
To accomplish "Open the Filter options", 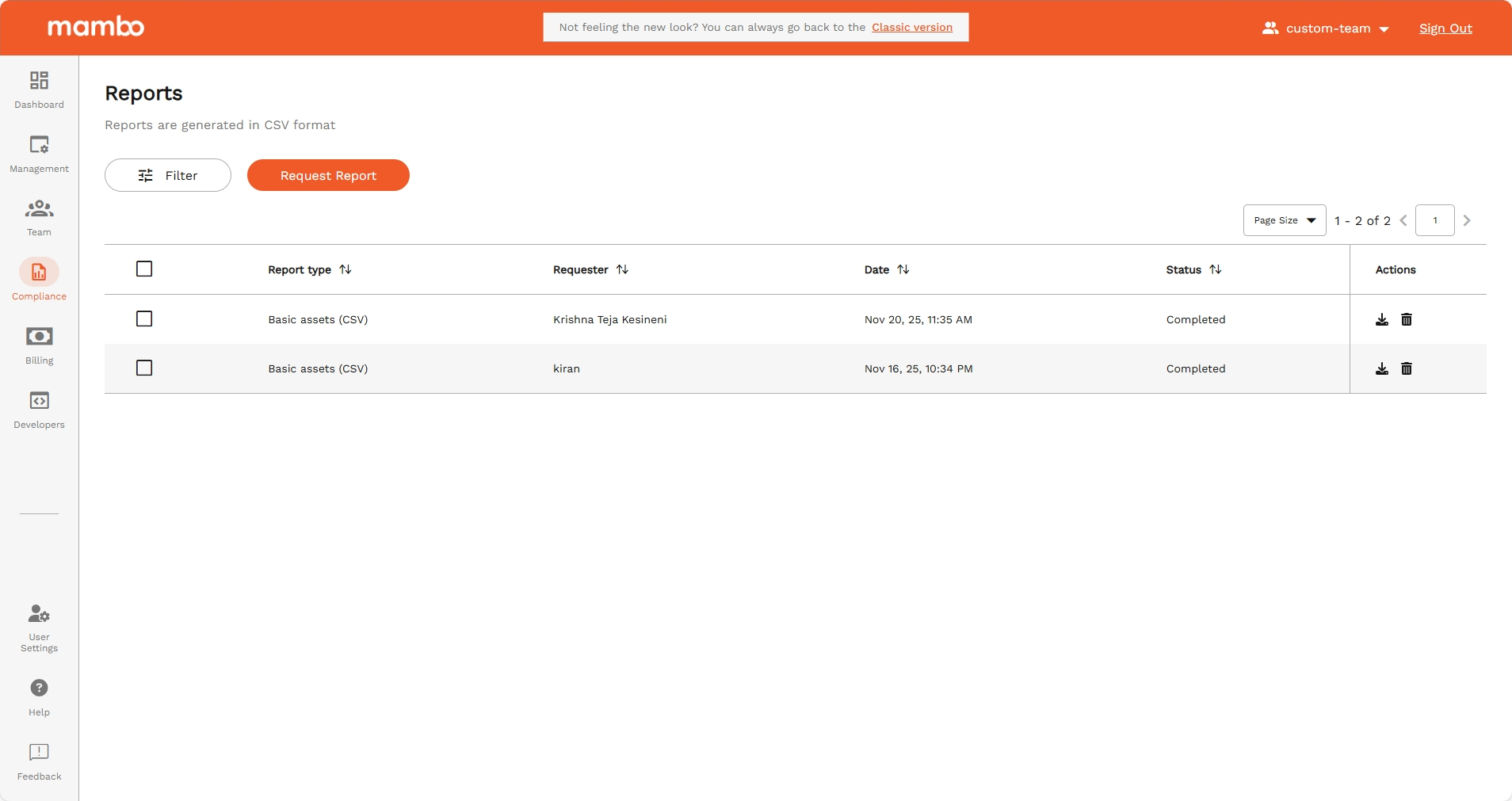I will pyautogui.click(x=167, y=175).
